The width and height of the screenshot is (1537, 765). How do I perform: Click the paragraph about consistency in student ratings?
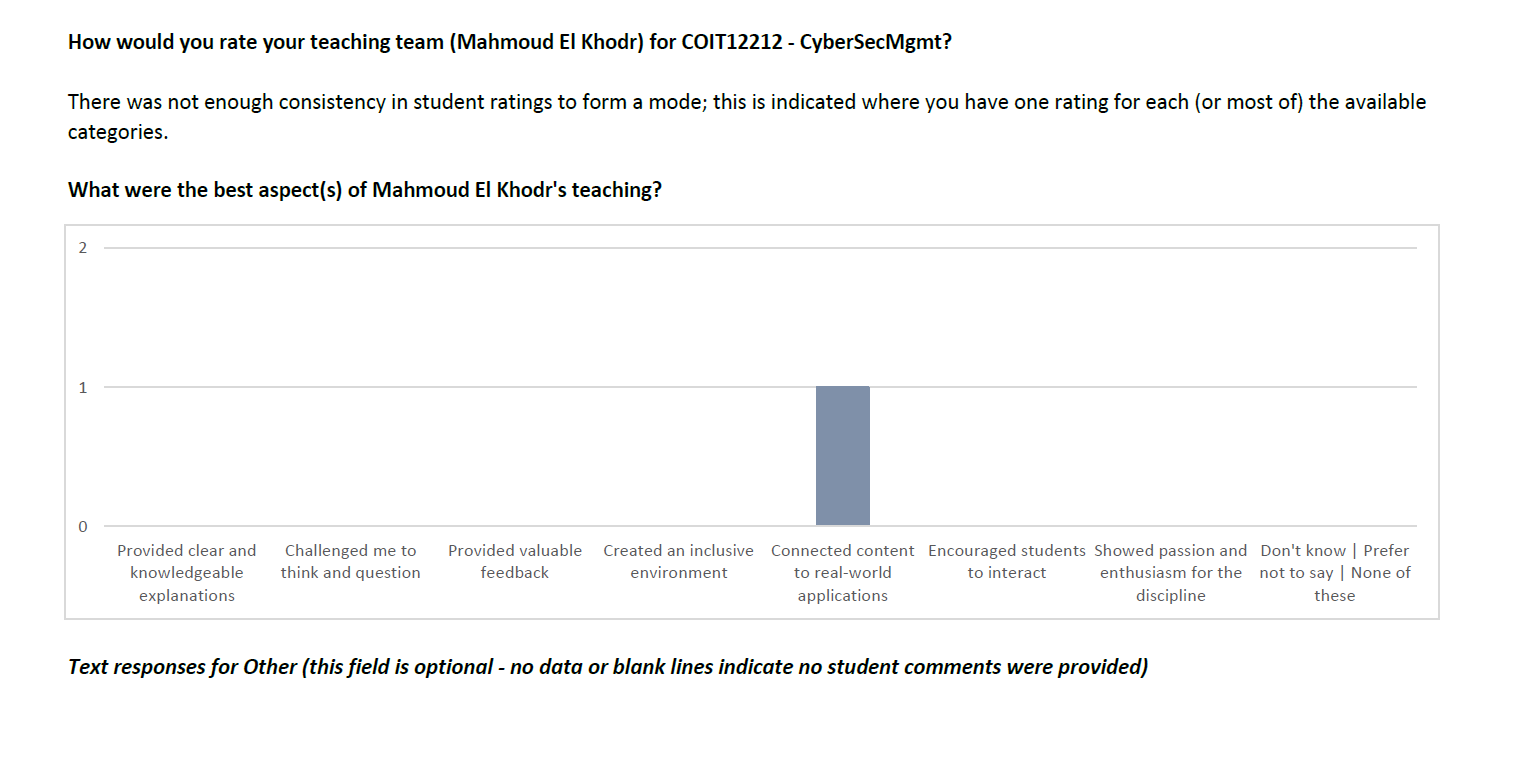[747, 116]
